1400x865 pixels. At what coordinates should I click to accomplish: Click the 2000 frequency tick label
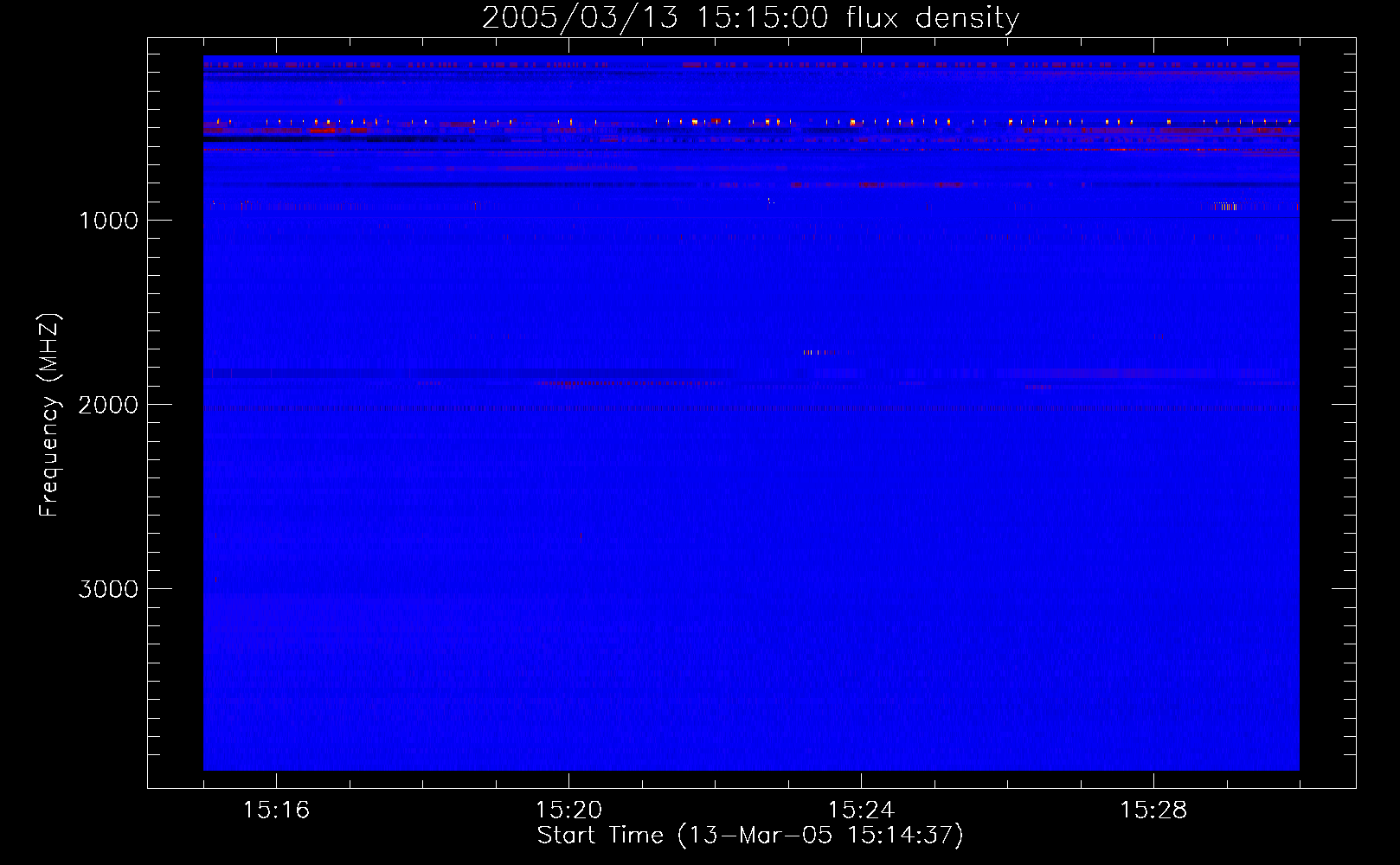pos(108,405)
